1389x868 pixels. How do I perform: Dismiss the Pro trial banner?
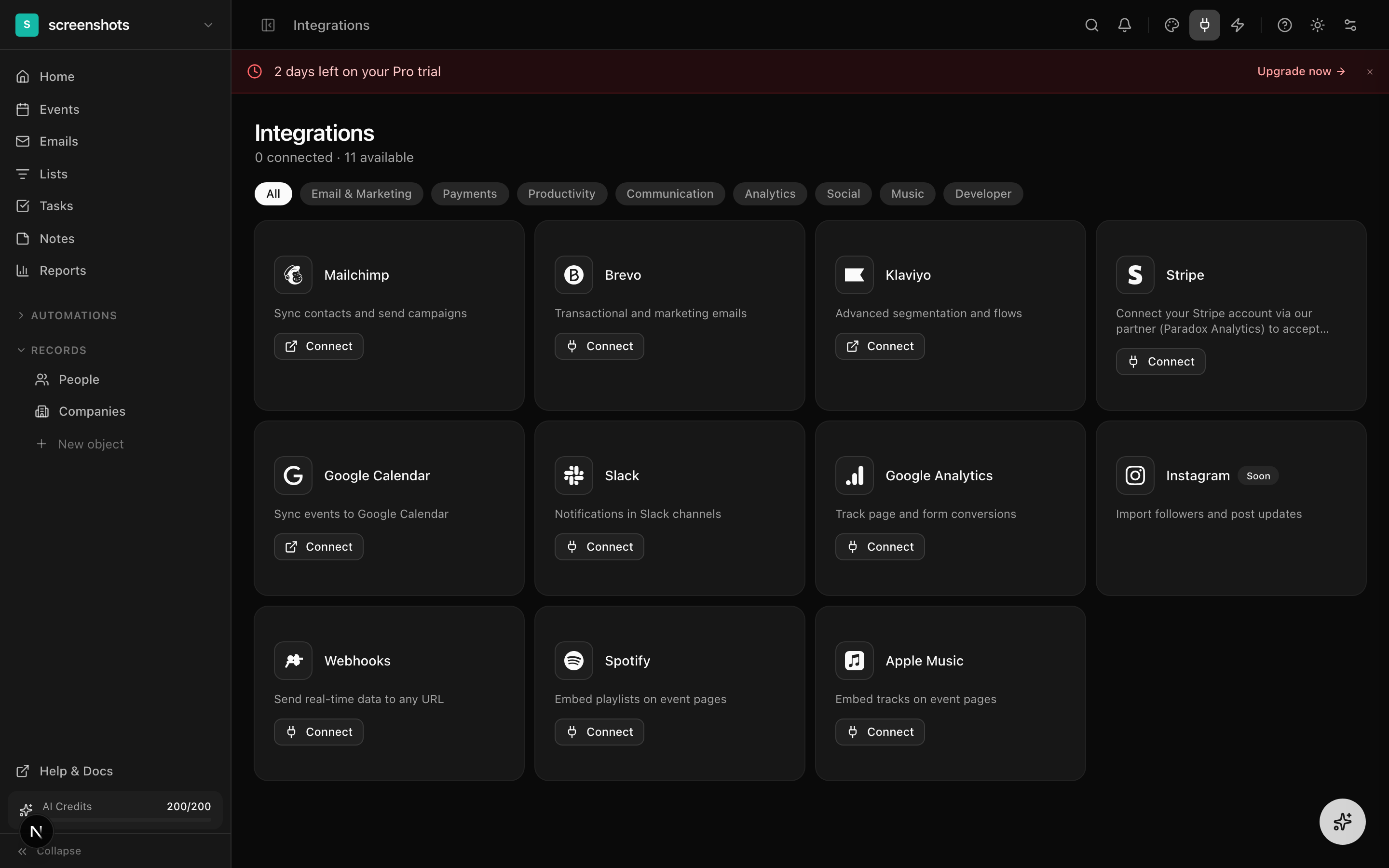tap(1370, 72)
